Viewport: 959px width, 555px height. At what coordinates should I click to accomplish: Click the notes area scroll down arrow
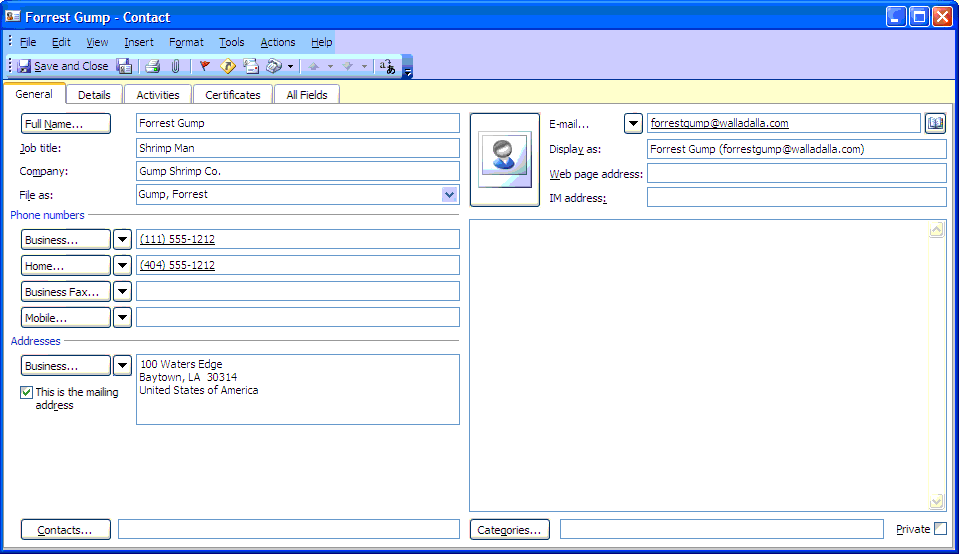point(936,502)
